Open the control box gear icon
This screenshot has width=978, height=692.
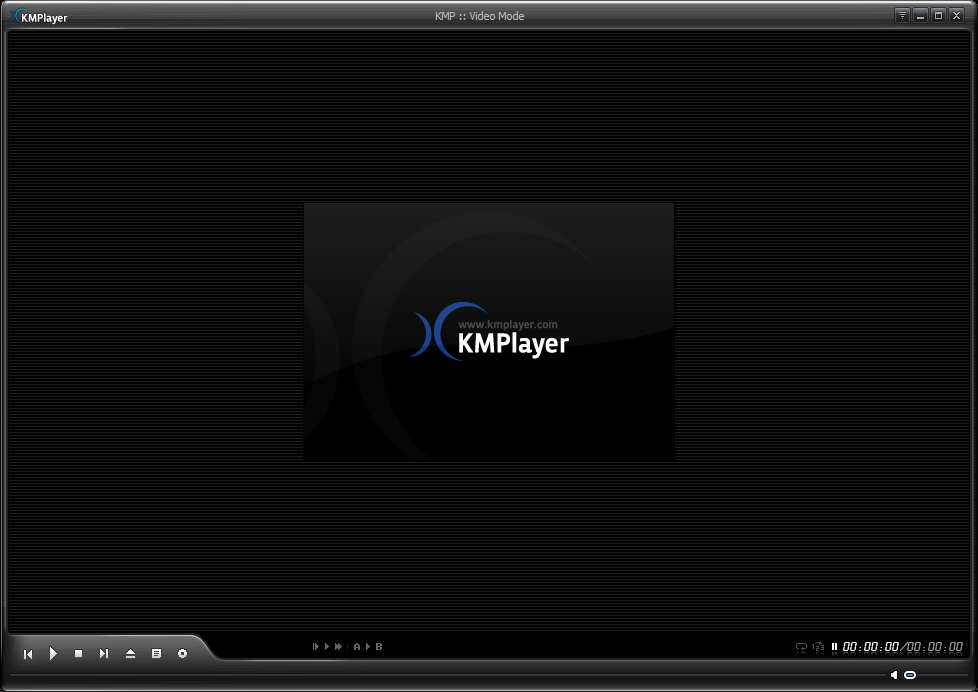[182, 654]
